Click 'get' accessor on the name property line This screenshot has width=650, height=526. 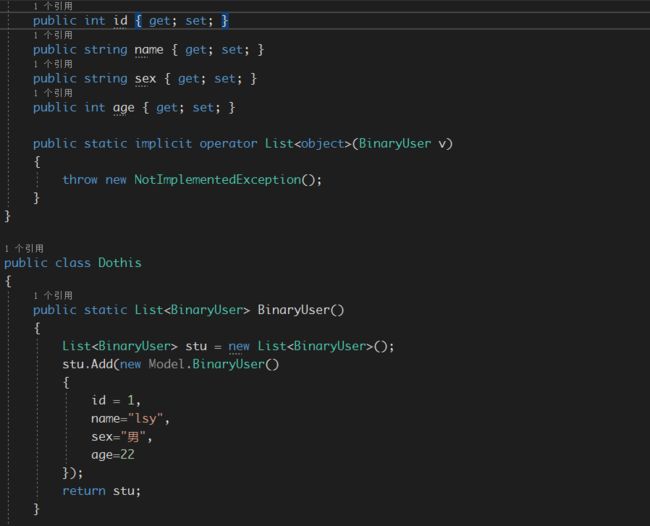(196, 50)
